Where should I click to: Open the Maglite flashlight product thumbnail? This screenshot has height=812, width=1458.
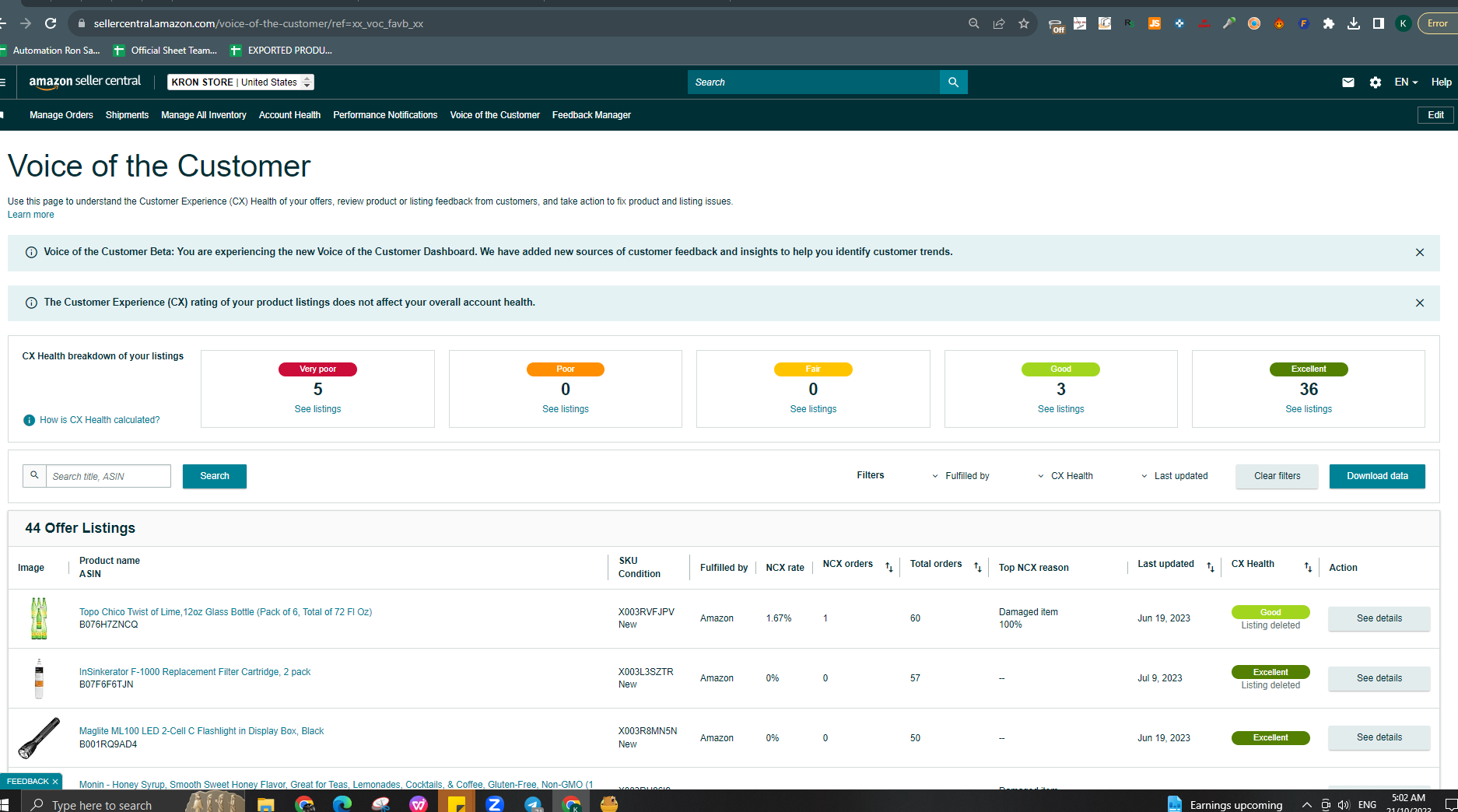point(39,738)
